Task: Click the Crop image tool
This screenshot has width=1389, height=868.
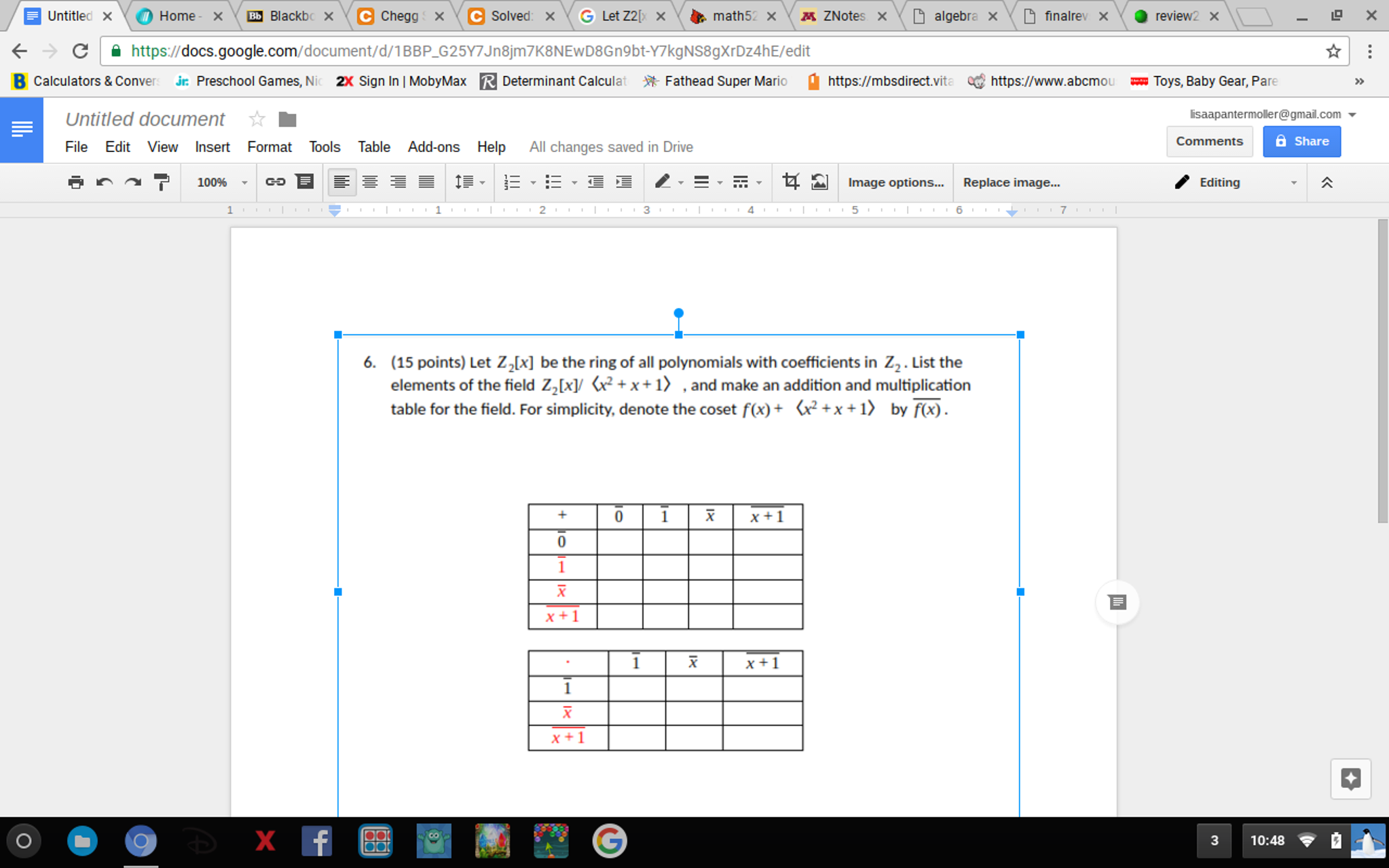Action: (x=790, y=182)
